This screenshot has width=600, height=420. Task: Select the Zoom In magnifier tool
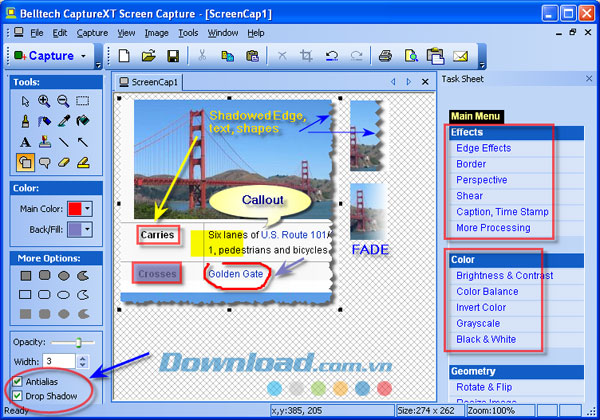tap(43, 101)
